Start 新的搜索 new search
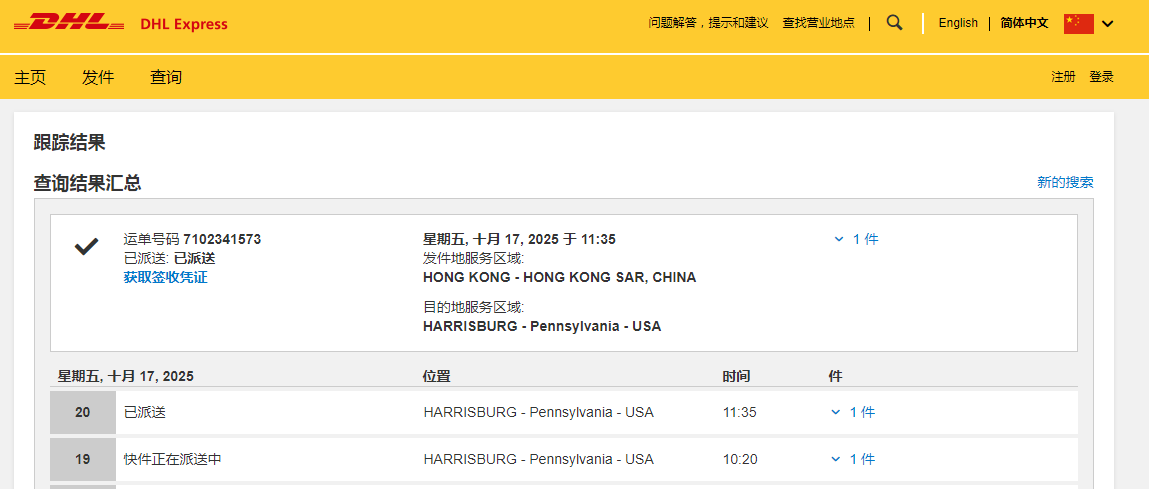Image resolution: width=1149 pixels, height=489 pixels. [x=1064, y=182]
